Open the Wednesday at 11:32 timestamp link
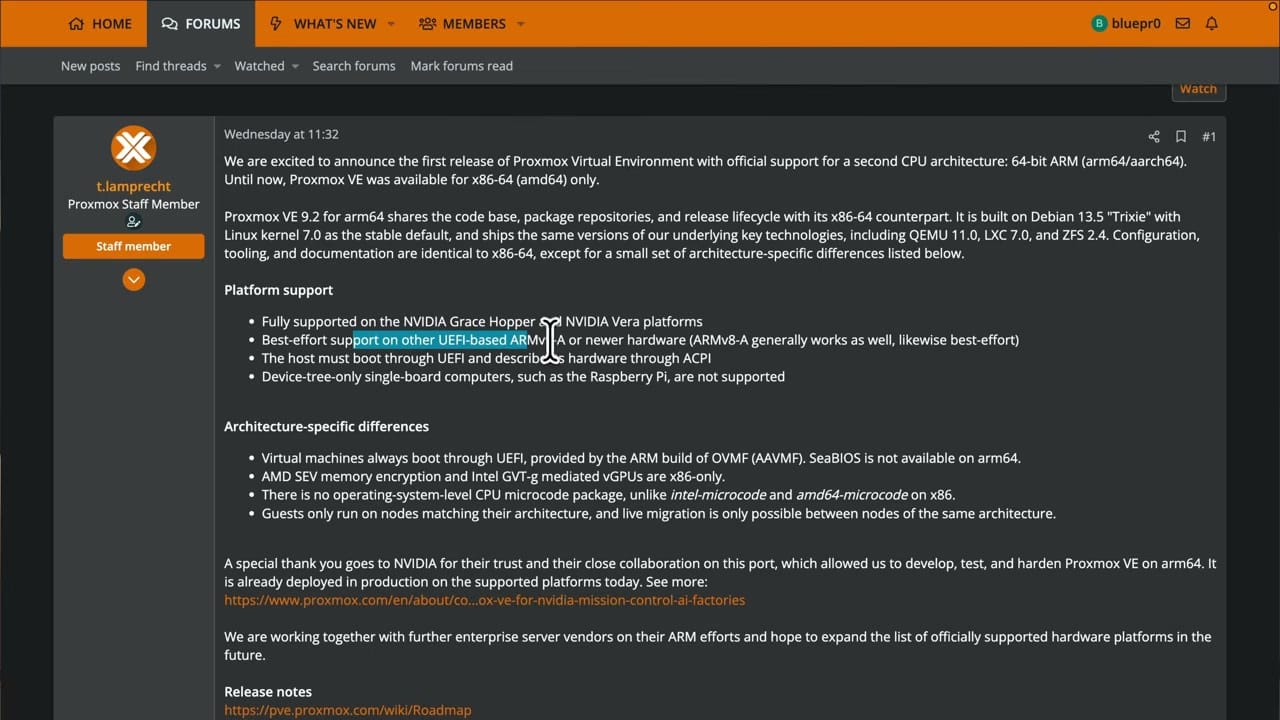This screenshot has height=720, width=1280. point(281,134)
